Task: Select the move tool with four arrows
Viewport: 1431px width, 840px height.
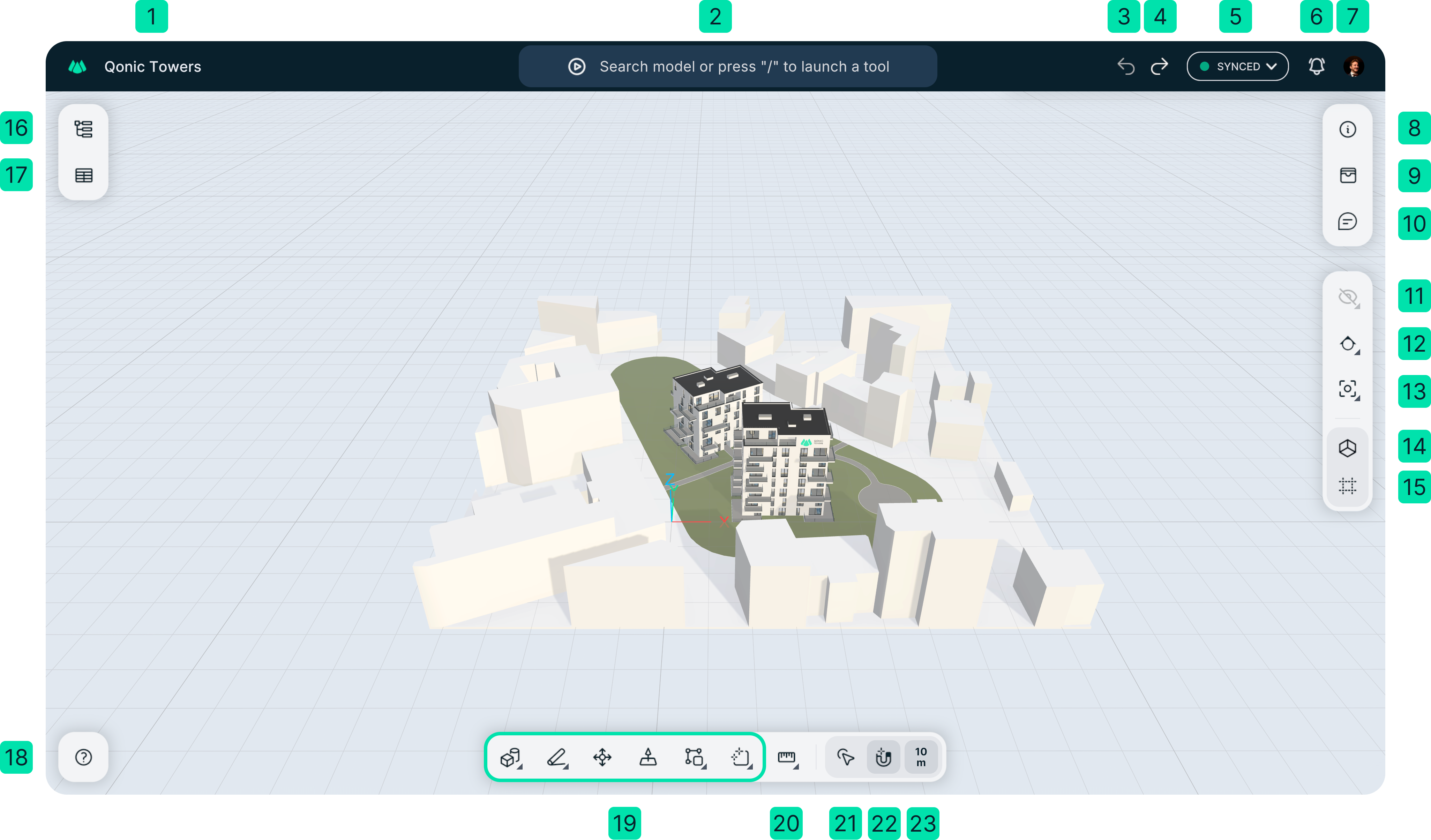Action: [x=602, y=757]
